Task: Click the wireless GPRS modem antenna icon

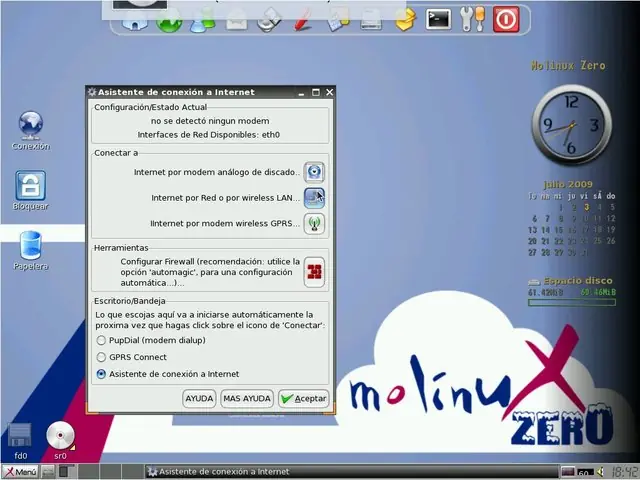Action: point(314,223)
